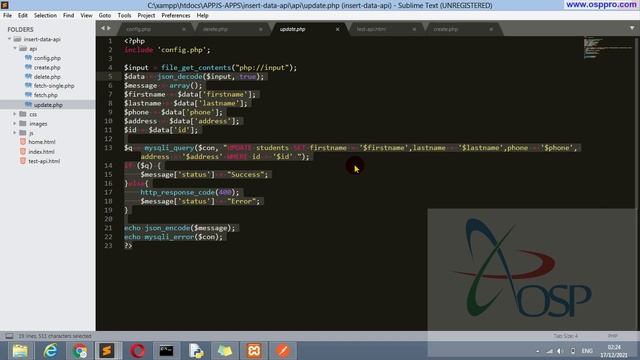Close the delete.php tab
Screen dimensions: 640x360
pyautogui.click(x=260, y=29)
